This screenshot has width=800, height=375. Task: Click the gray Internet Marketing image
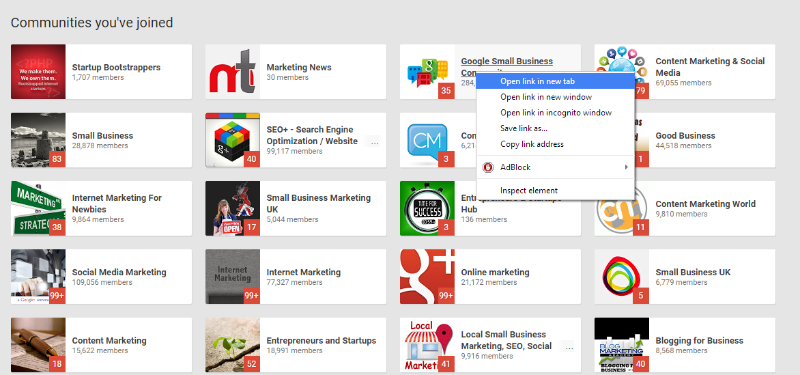[x=232, y=277]
